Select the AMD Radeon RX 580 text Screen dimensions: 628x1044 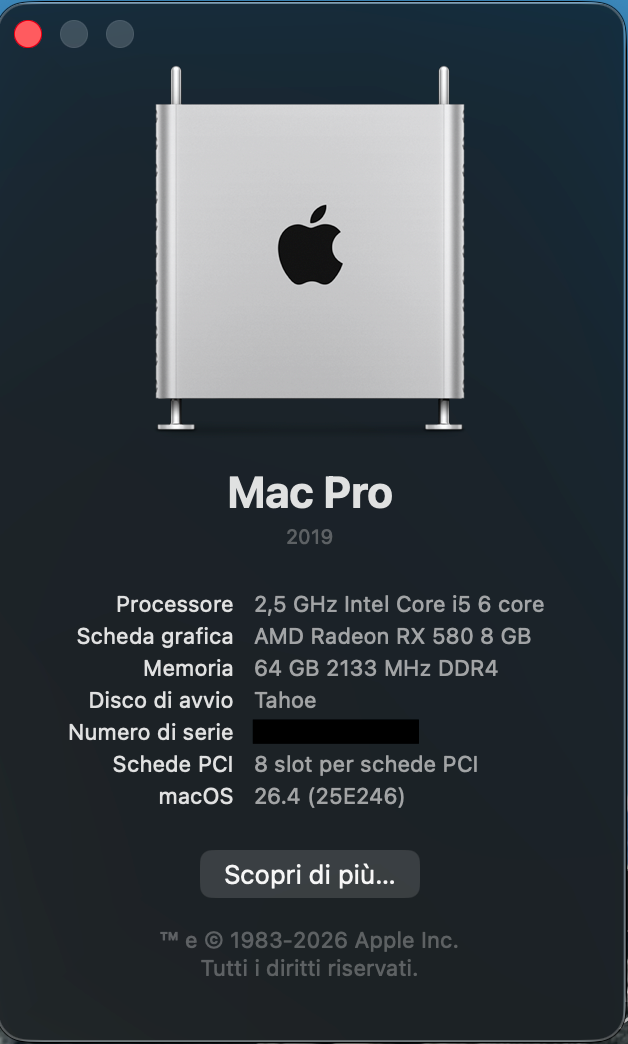coord(392,636)
